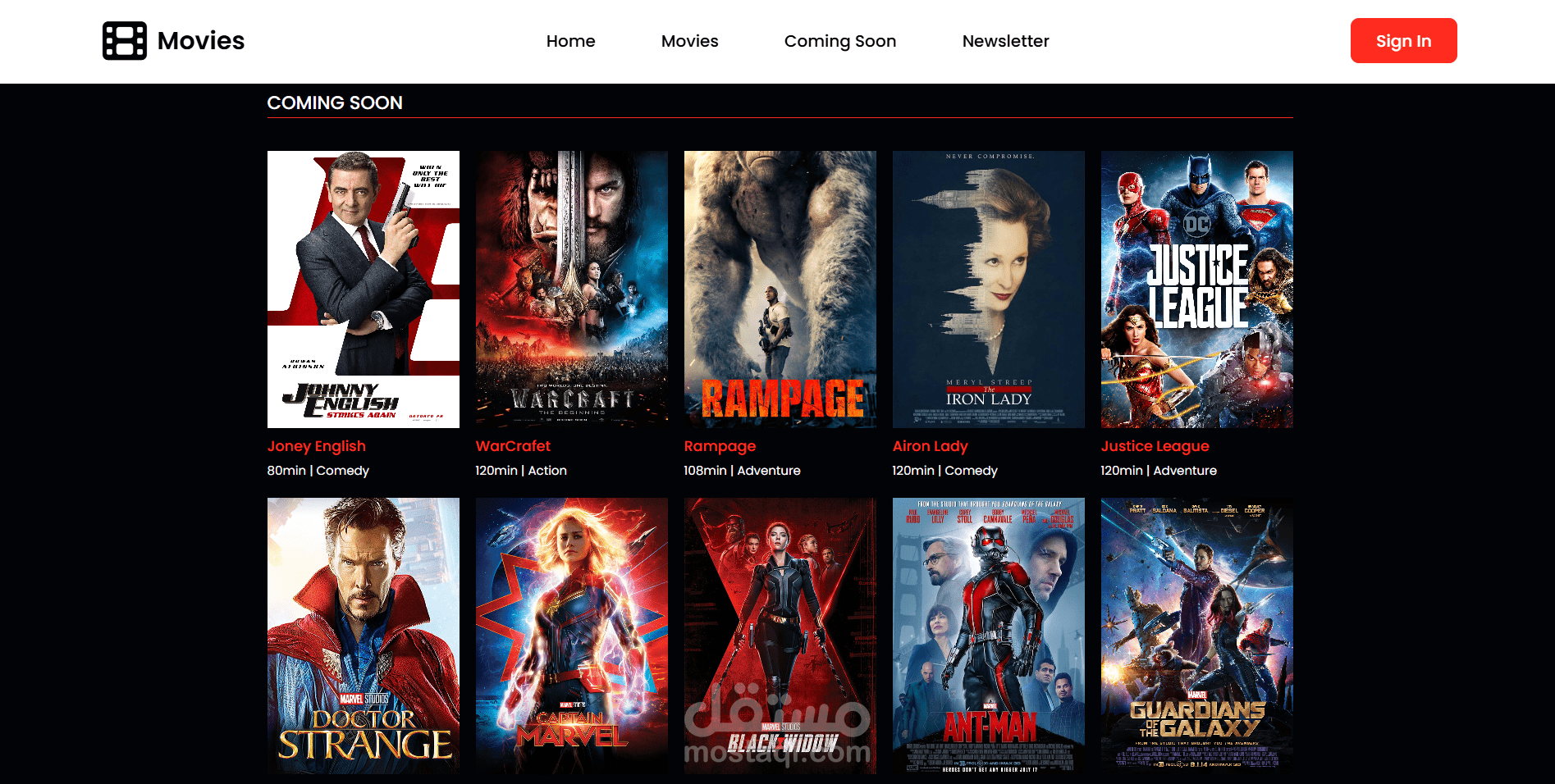Open the Warcraft poster
The width and height of the screenshot is (1555, 784).
click(572, 289)
